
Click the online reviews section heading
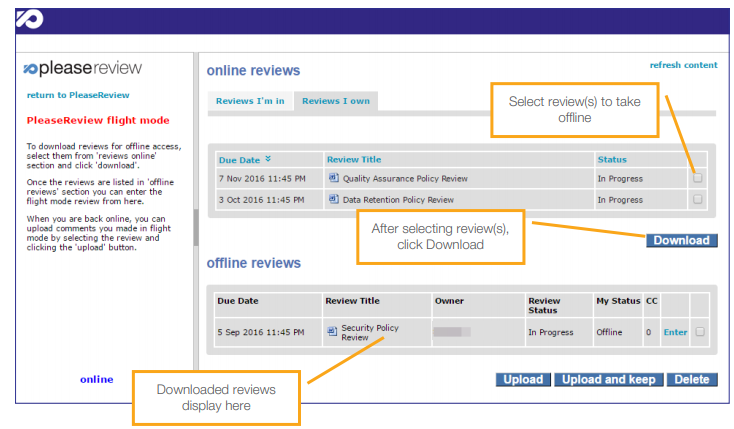click(x=253, y=70)
